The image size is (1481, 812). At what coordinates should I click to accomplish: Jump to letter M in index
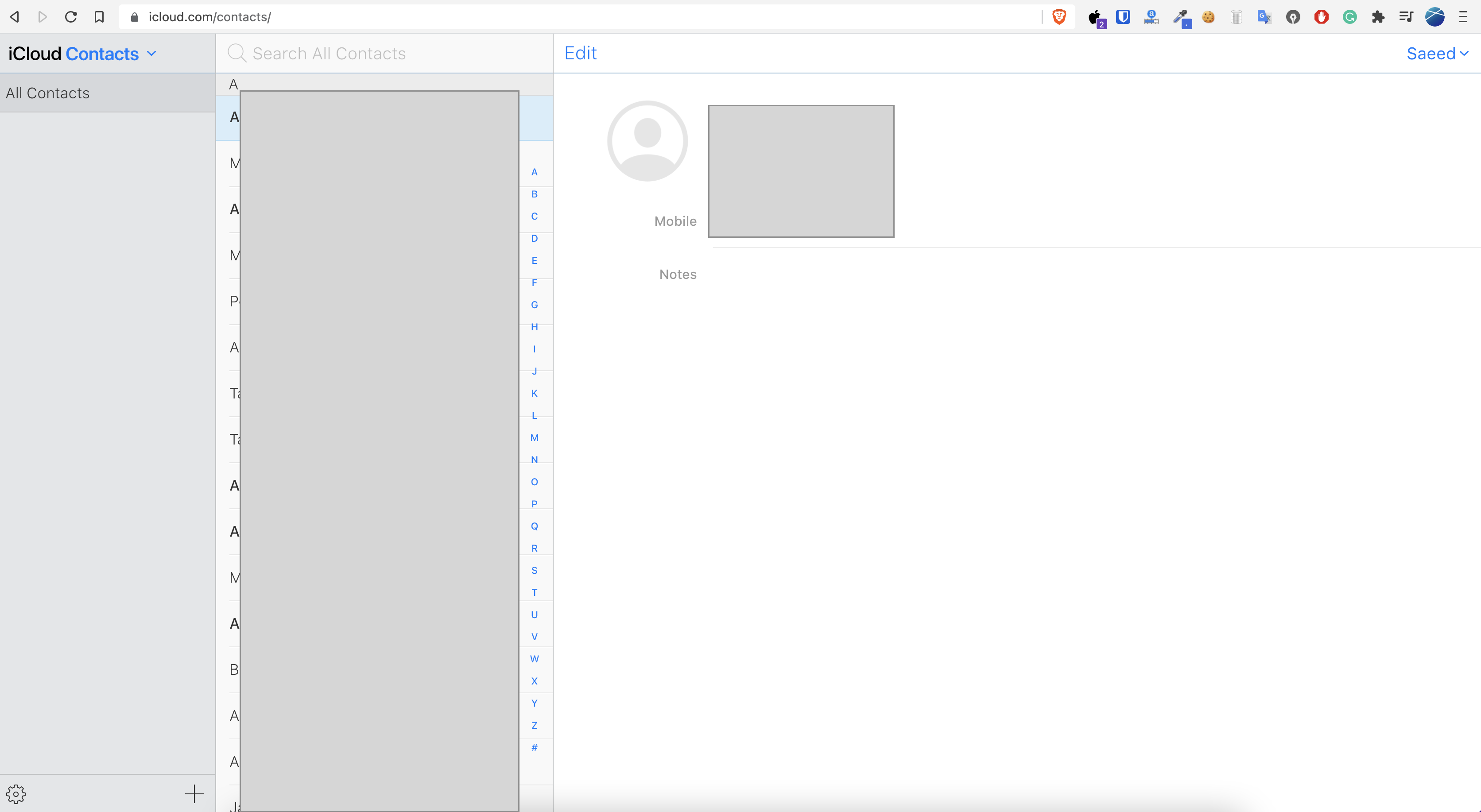pyautogui.click(x=534, y=437)
